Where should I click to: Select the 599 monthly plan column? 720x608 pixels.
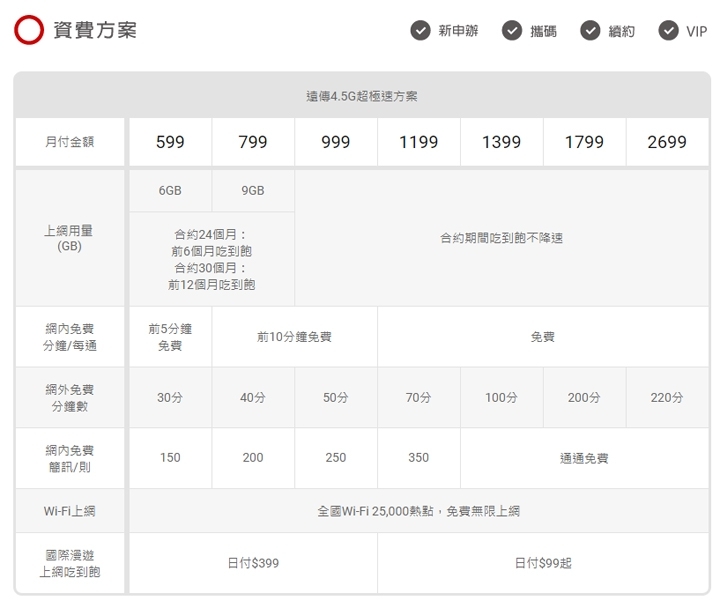(170, 142)
